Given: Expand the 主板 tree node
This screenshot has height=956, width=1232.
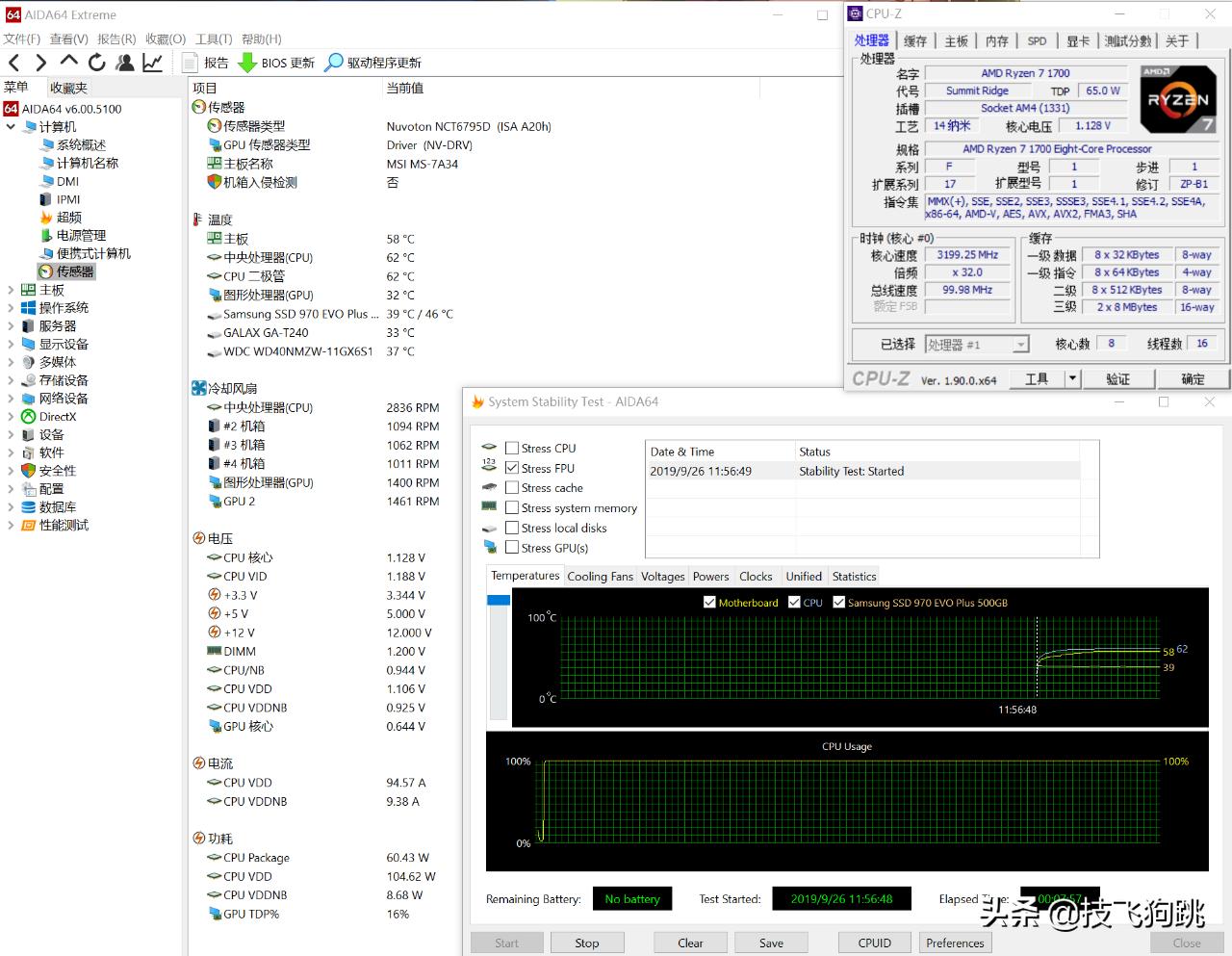Looking at the screenshot, I should pos(11,290).
